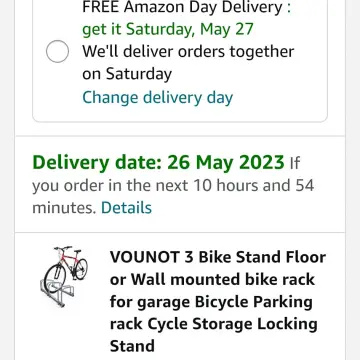This screenshot has height=360, width=360.
Task: Click the or Wall mounted bike rack title line
Action: pyautogui.click(x=212, y=279)
